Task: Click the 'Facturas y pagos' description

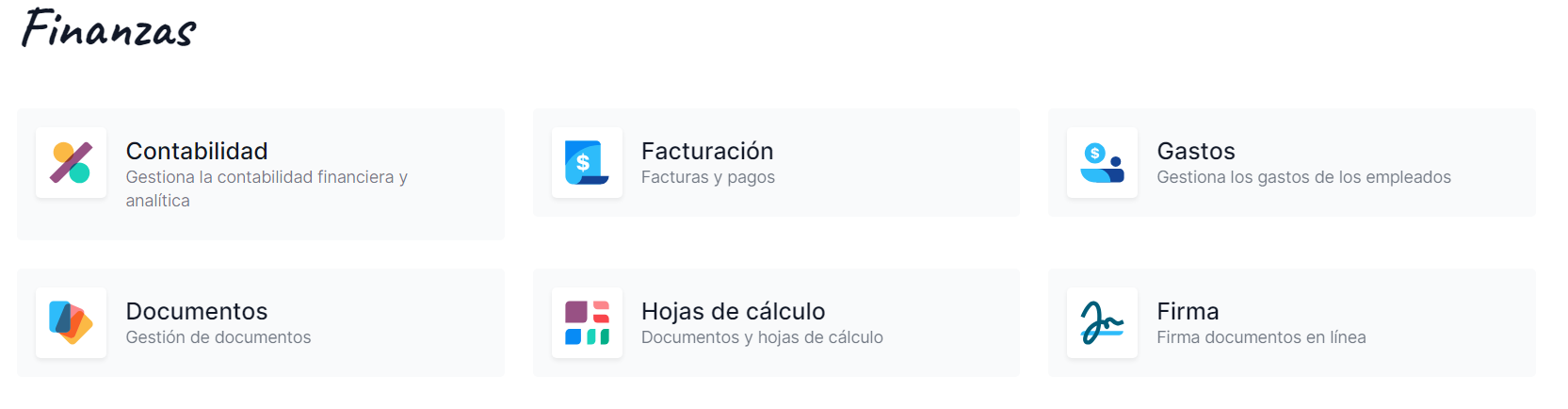Action: click(x=708, y=177)
